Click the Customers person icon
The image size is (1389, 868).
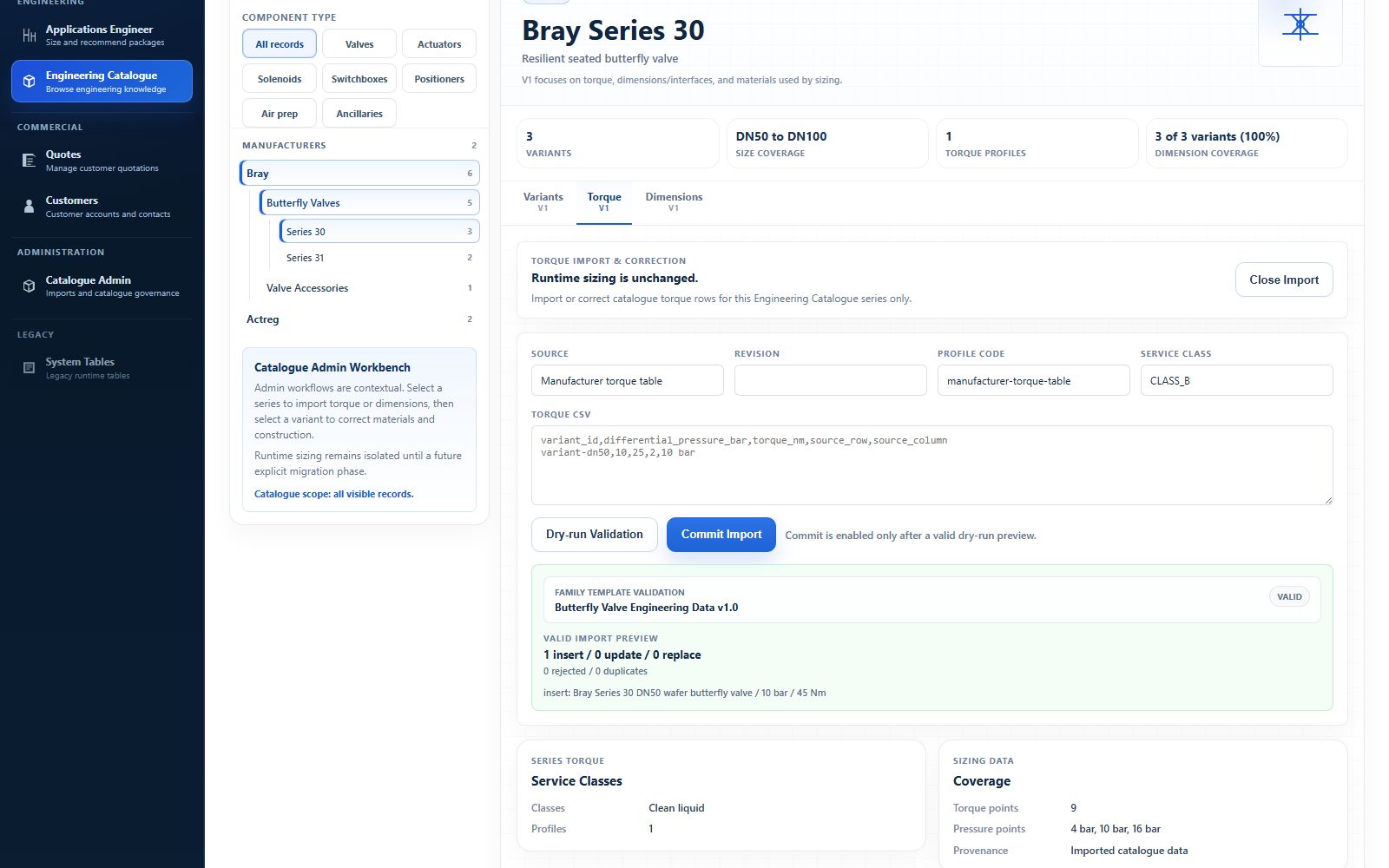(30, 207)
